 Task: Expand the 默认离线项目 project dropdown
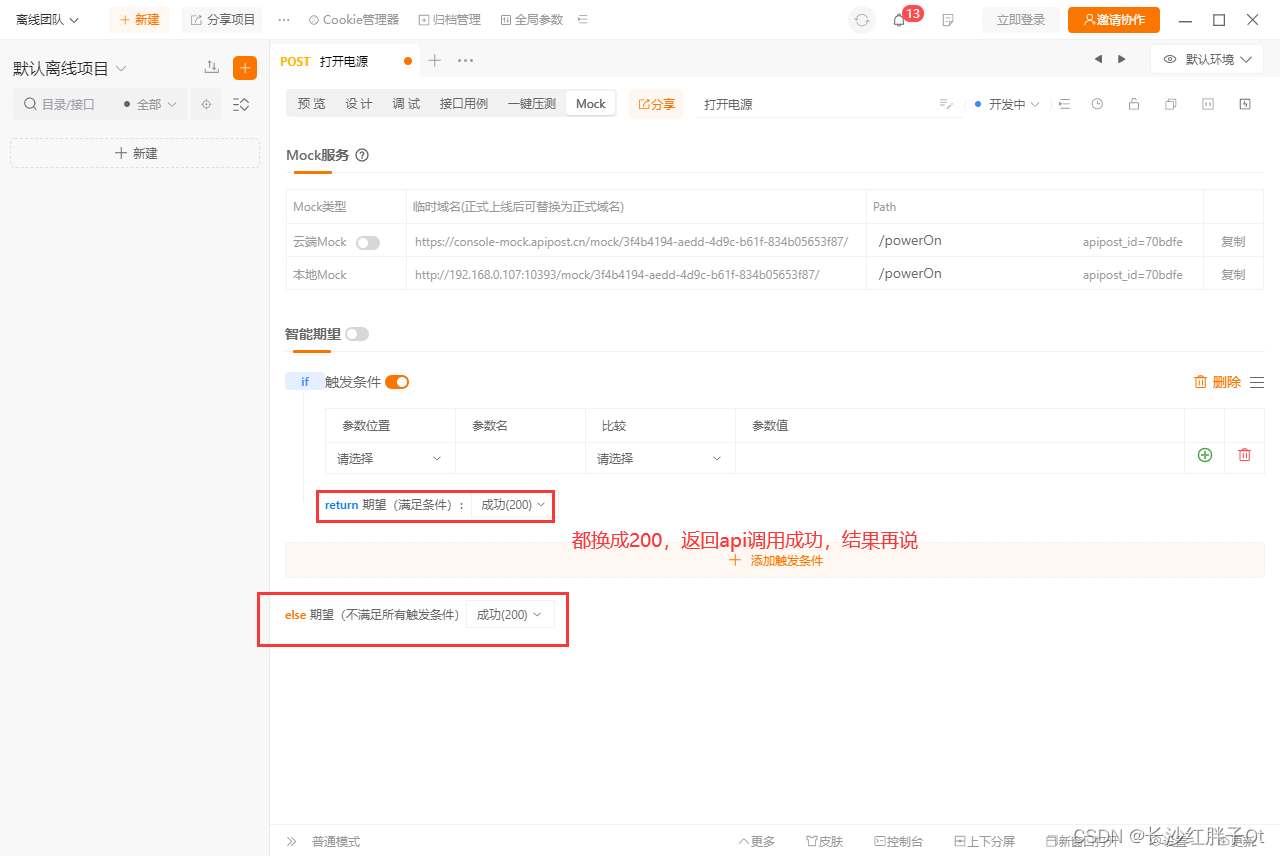pos(70,68)
